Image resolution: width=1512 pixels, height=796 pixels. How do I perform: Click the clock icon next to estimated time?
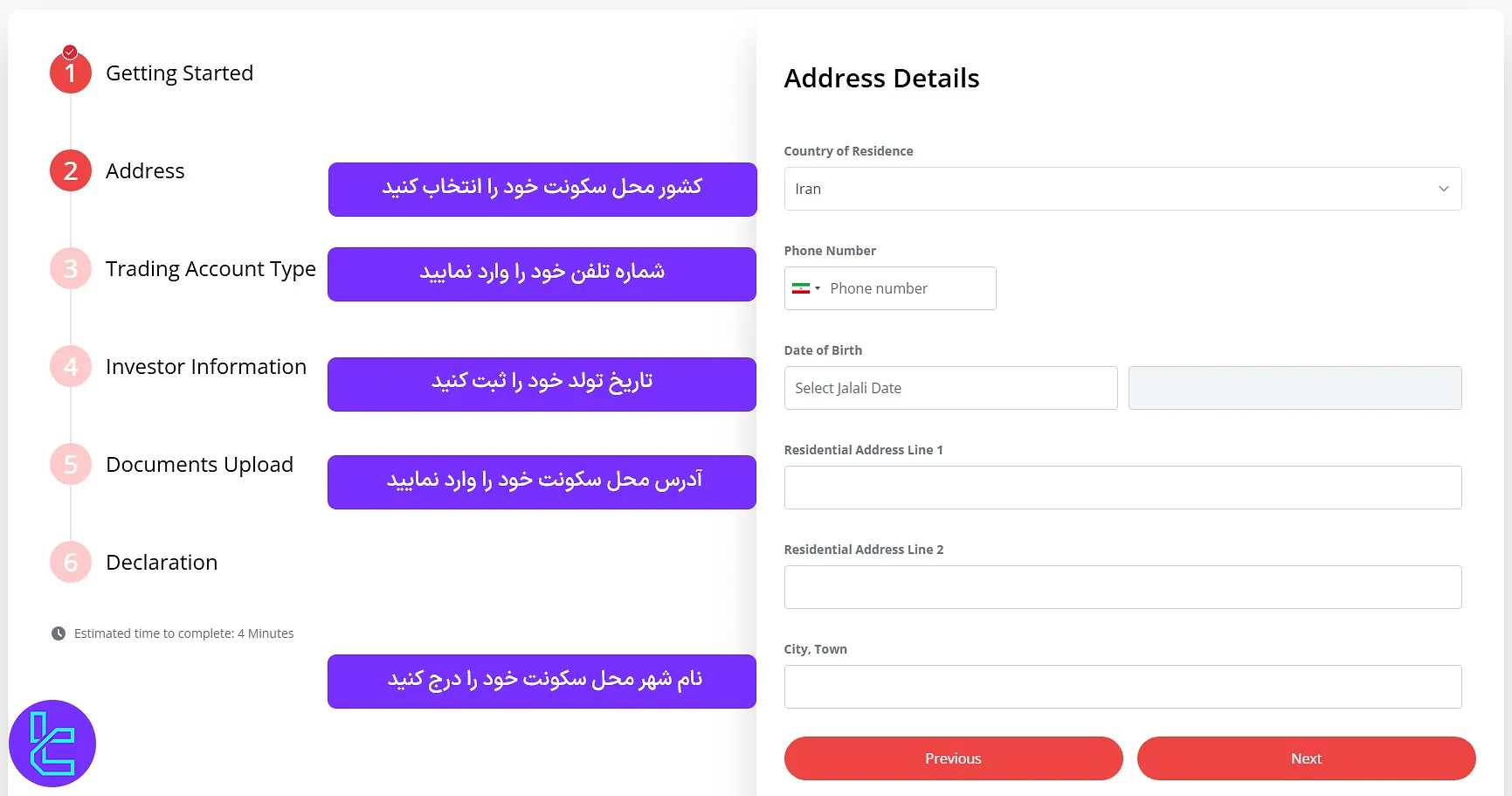pos(58,633)
